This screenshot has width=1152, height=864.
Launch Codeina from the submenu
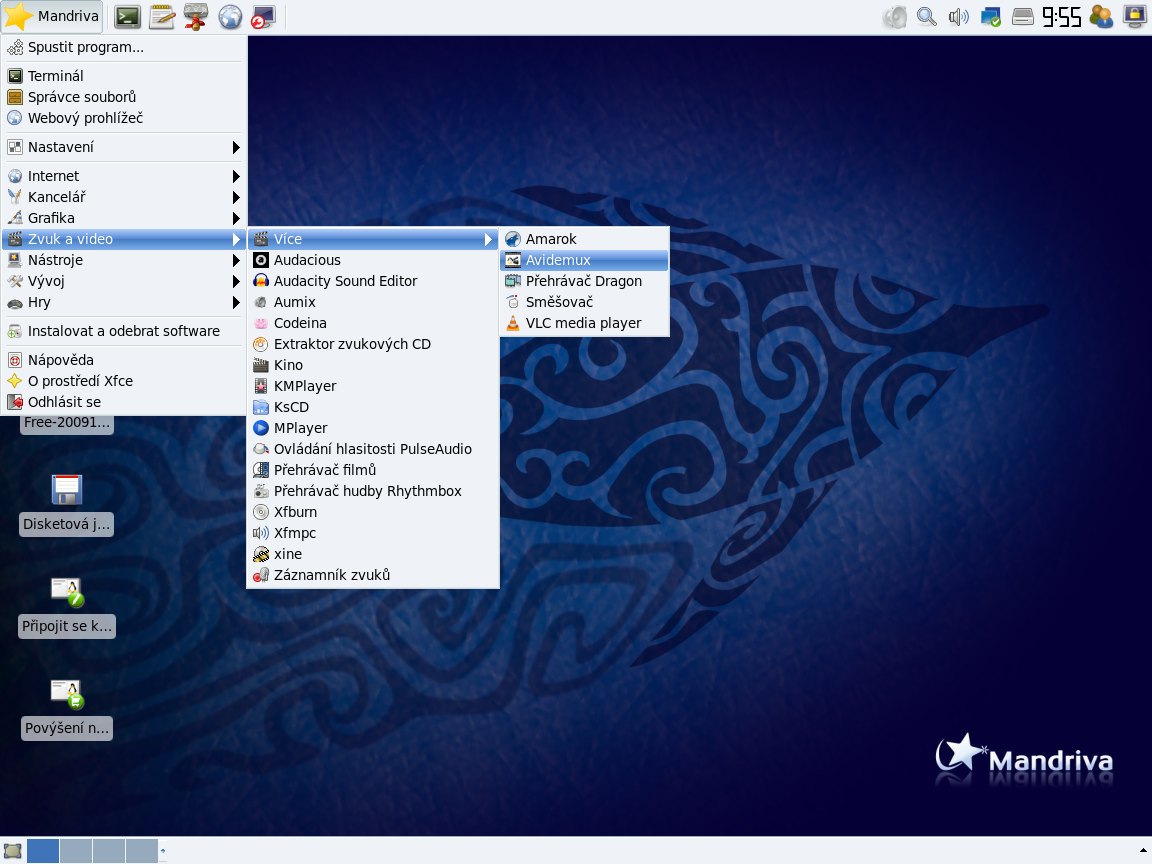(373, 323)
